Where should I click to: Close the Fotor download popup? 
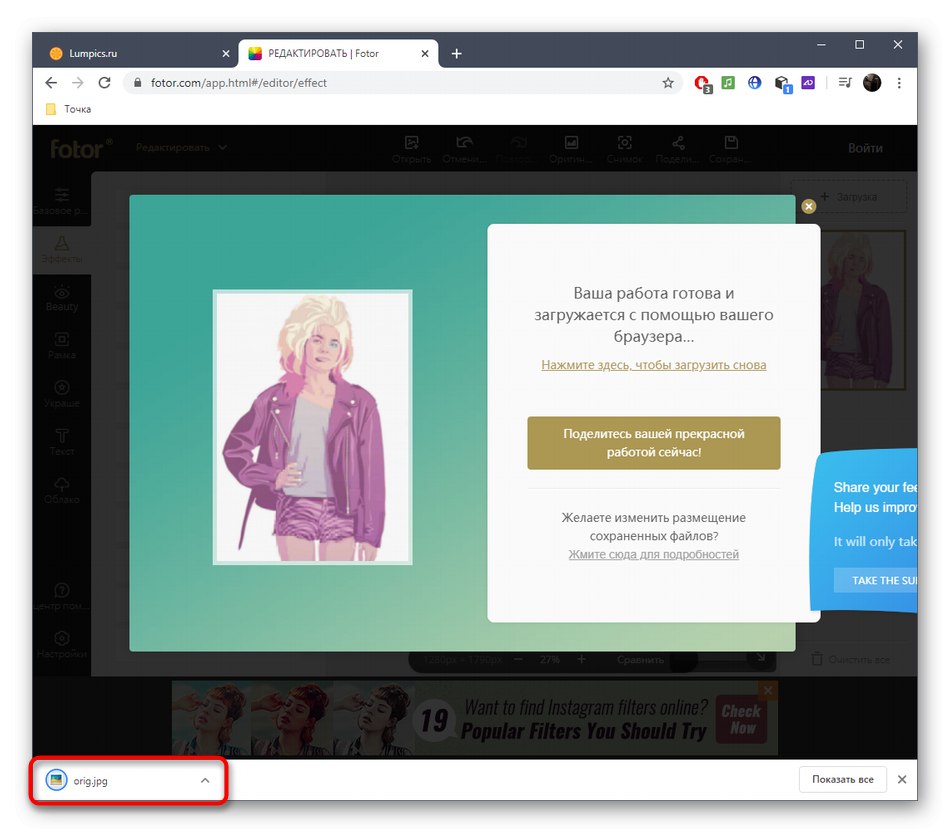808,206
